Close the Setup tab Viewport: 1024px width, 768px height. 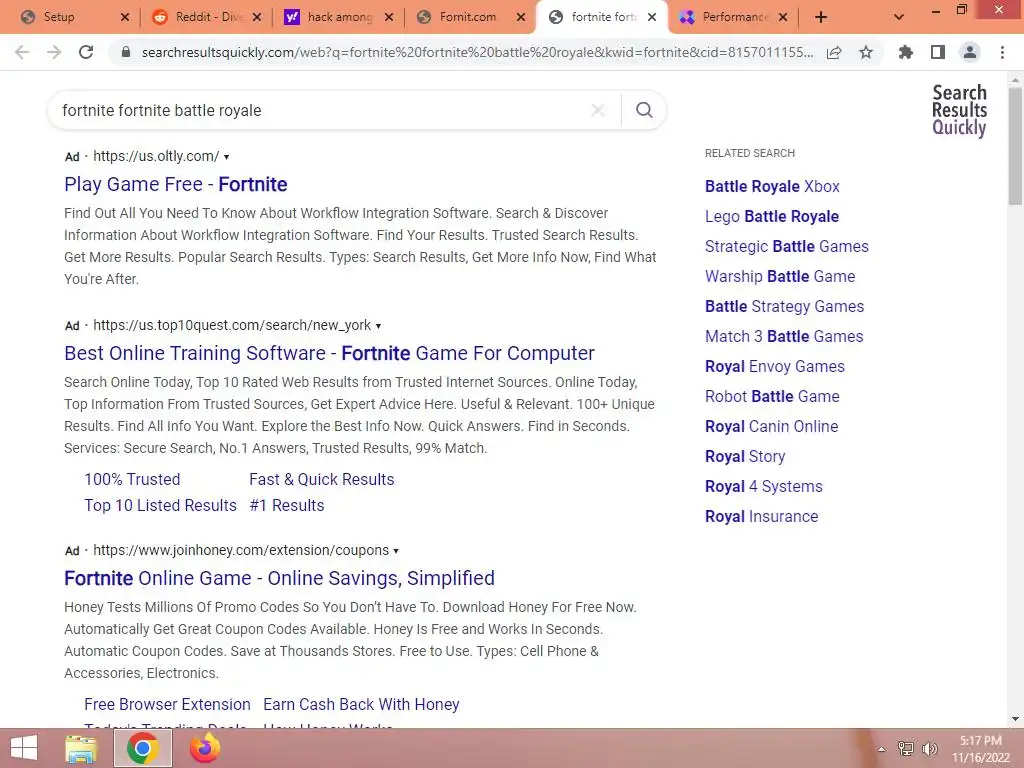tap(125, 18)
